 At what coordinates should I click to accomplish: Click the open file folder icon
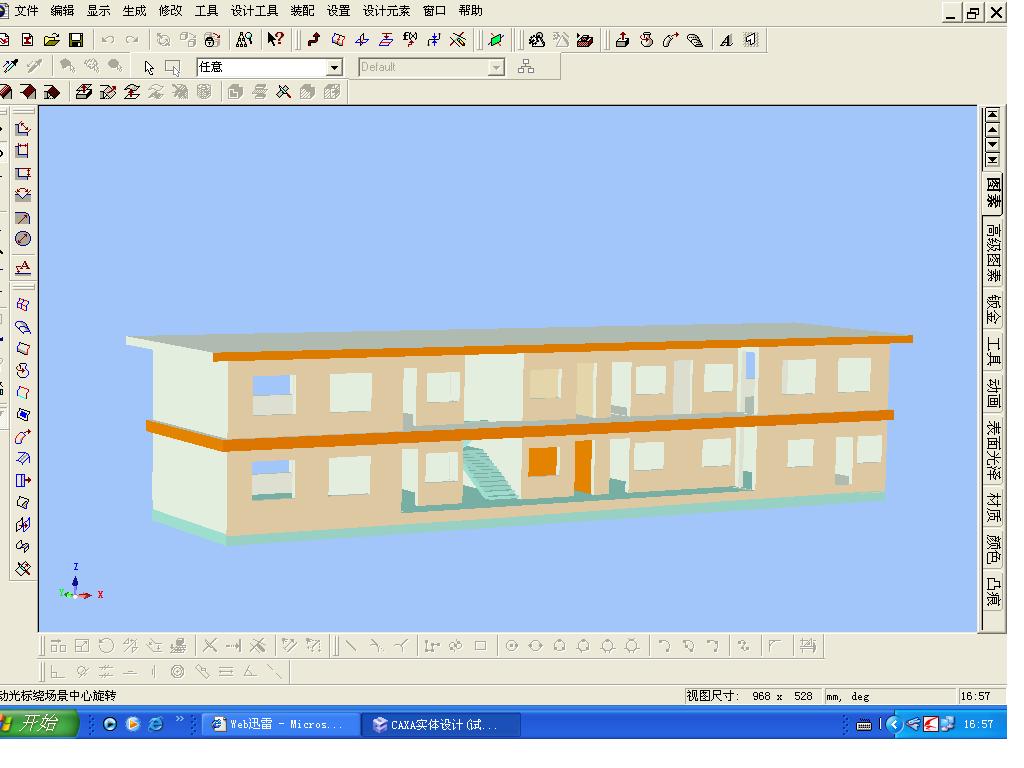pyautogui.click(x=52, y=40)
